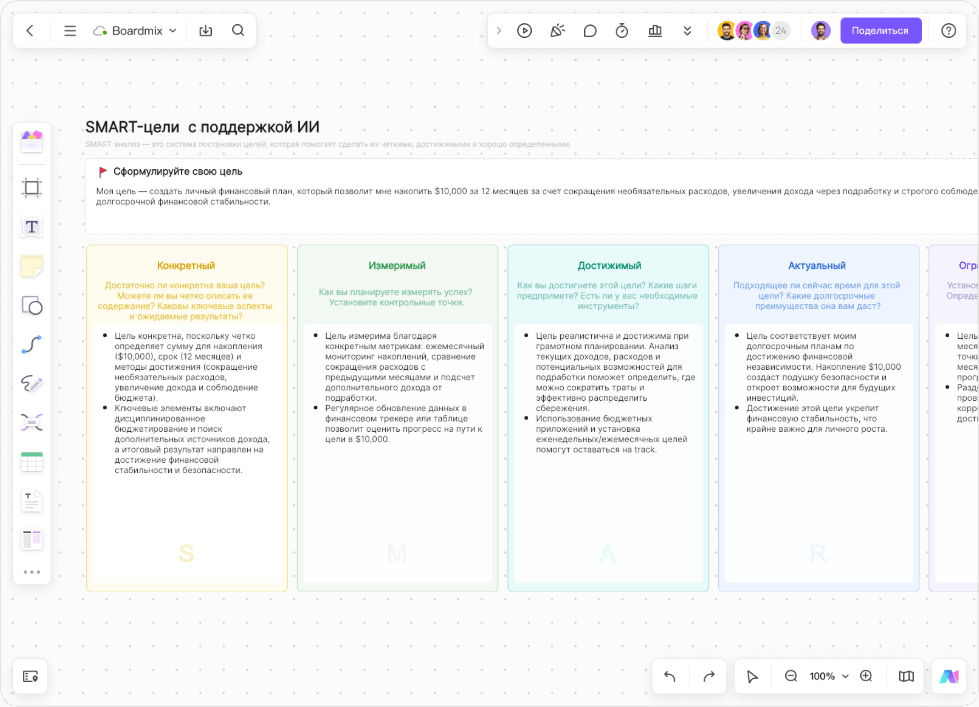Click the celebration confetti icon

pyautogui.click(x=557, y=31)
